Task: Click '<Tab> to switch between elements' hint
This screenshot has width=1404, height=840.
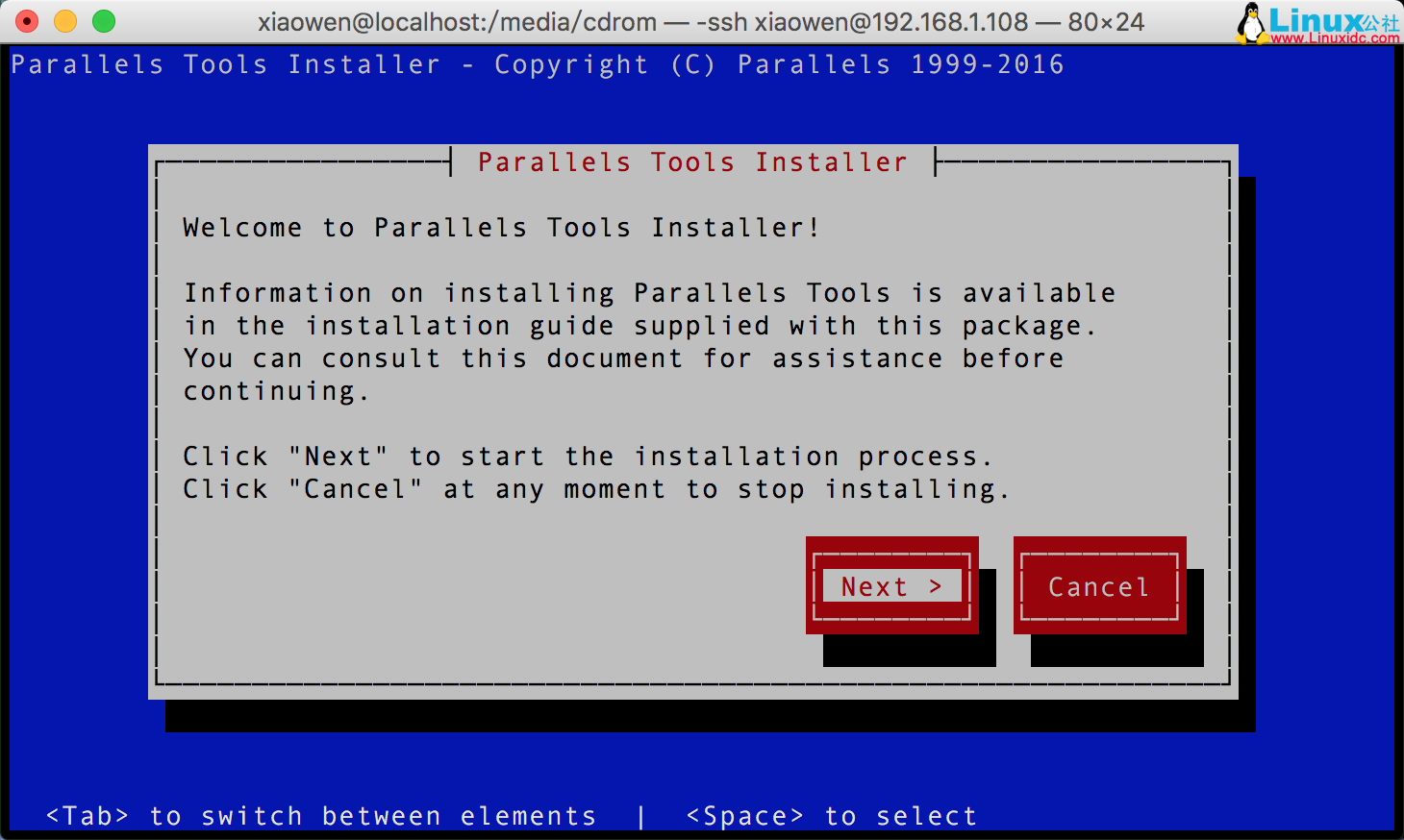Action: click(x=321, y=816)
